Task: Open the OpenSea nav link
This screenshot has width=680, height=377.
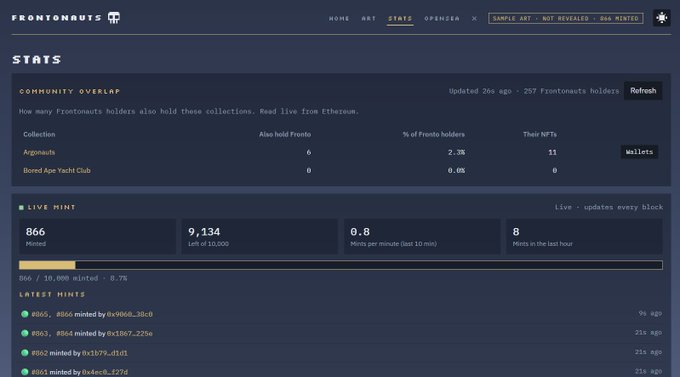Action: pyautogui.click(x=441, y=18)
